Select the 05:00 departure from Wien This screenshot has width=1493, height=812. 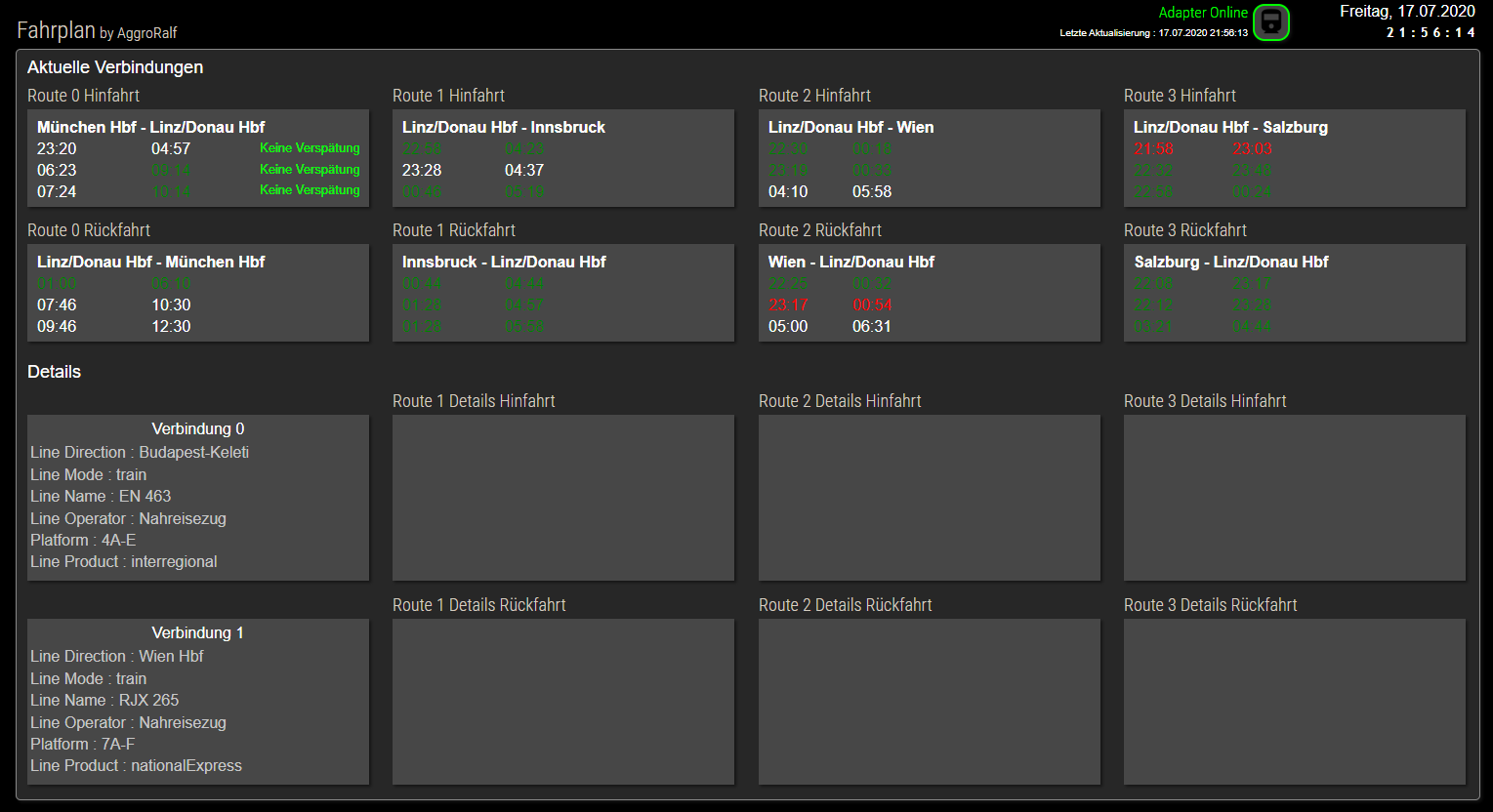(788, 326)
